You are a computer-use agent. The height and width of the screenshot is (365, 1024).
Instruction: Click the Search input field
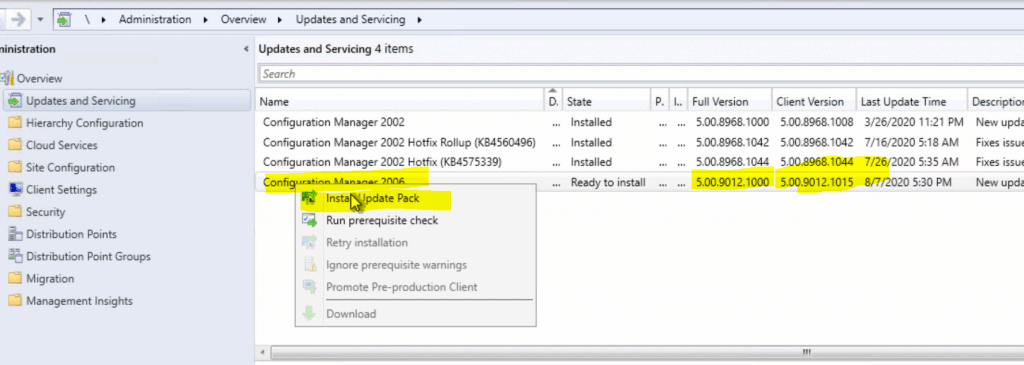[x=641, y=74]
